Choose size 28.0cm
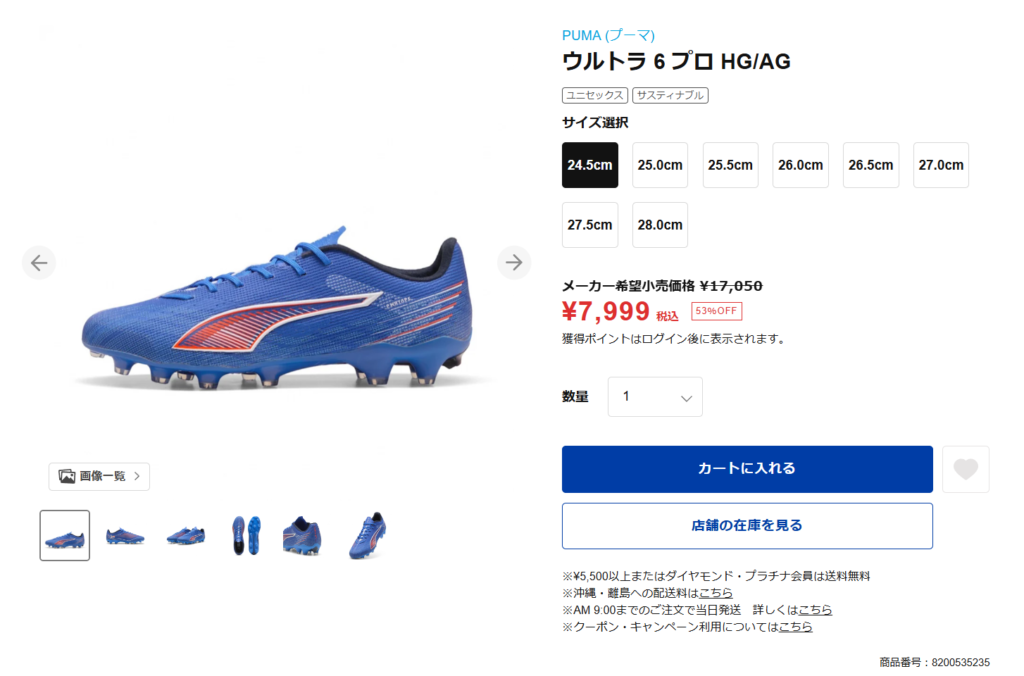The width and height of the screenshot is (1024, 676). 660,225
